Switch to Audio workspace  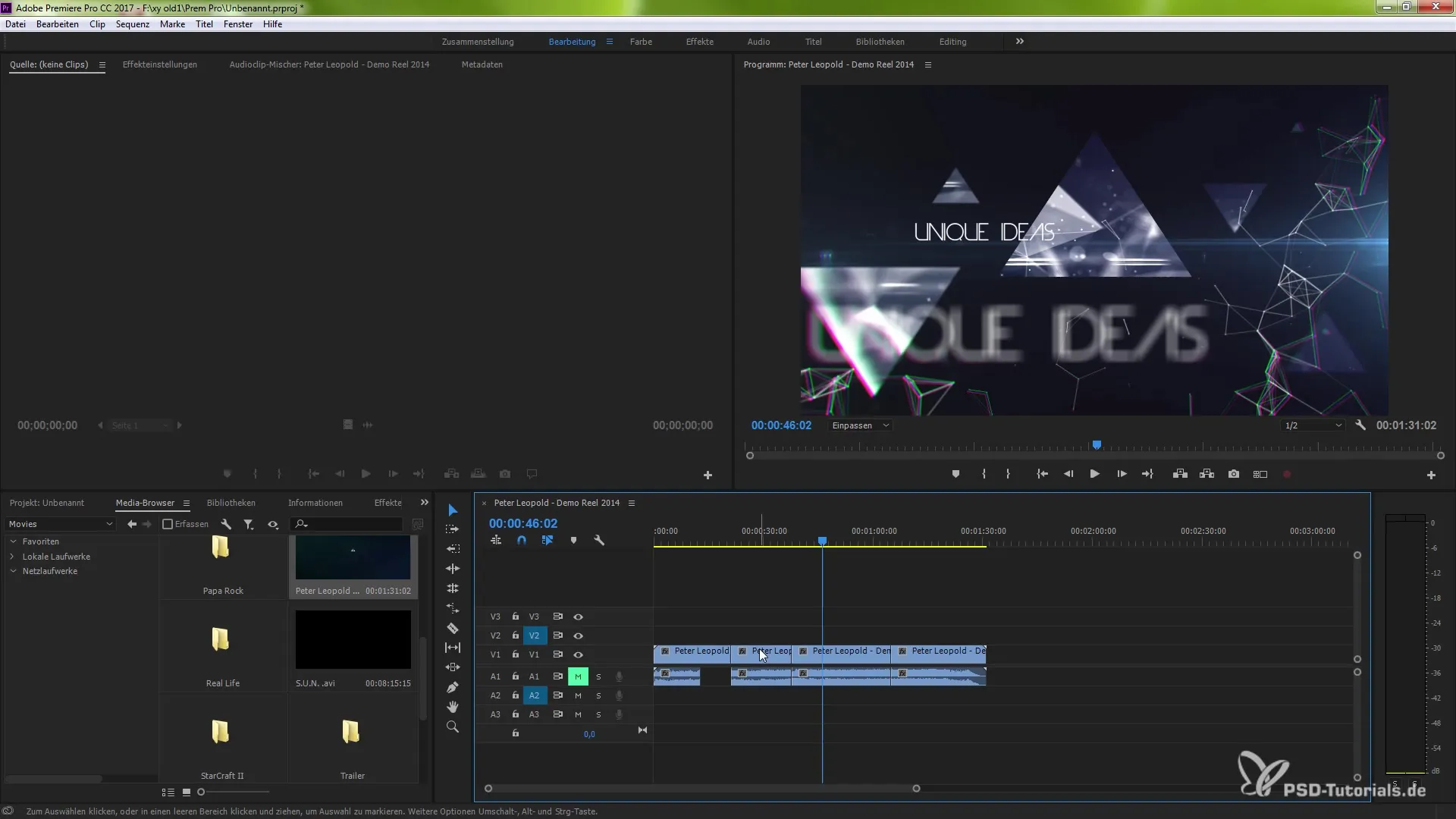click(x=758, y=42)
